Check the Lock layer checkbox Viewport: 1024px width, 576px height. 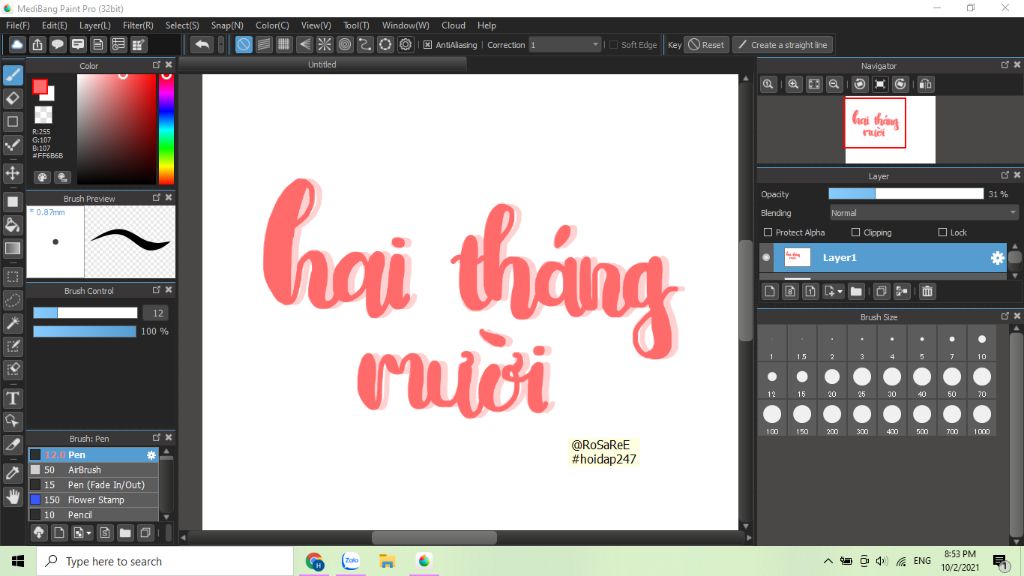[x=942, y=232]
